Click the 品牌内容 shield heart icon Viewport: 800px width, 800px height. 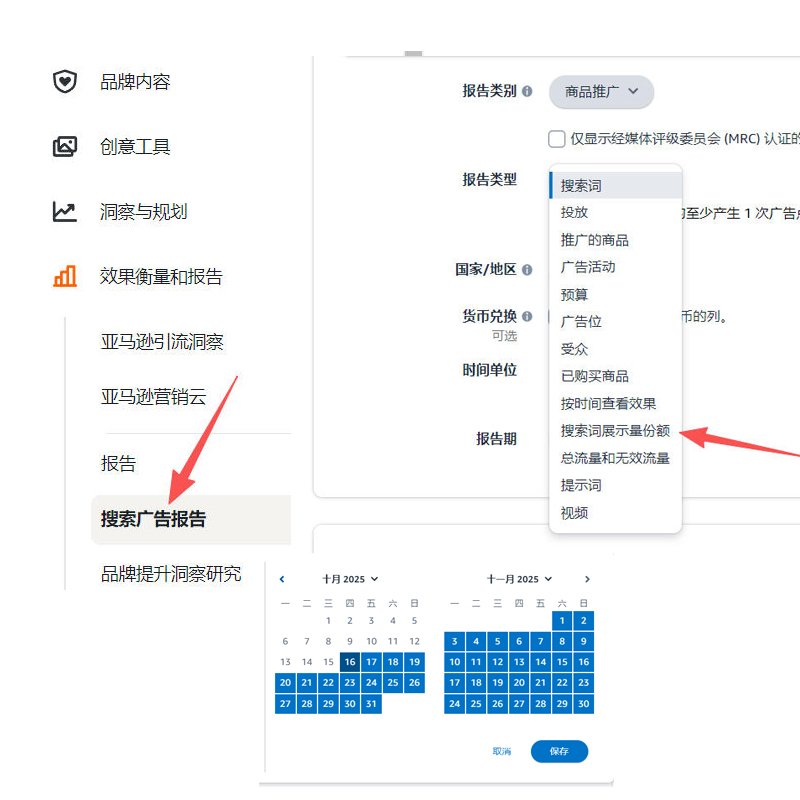(x=65, y=82)
